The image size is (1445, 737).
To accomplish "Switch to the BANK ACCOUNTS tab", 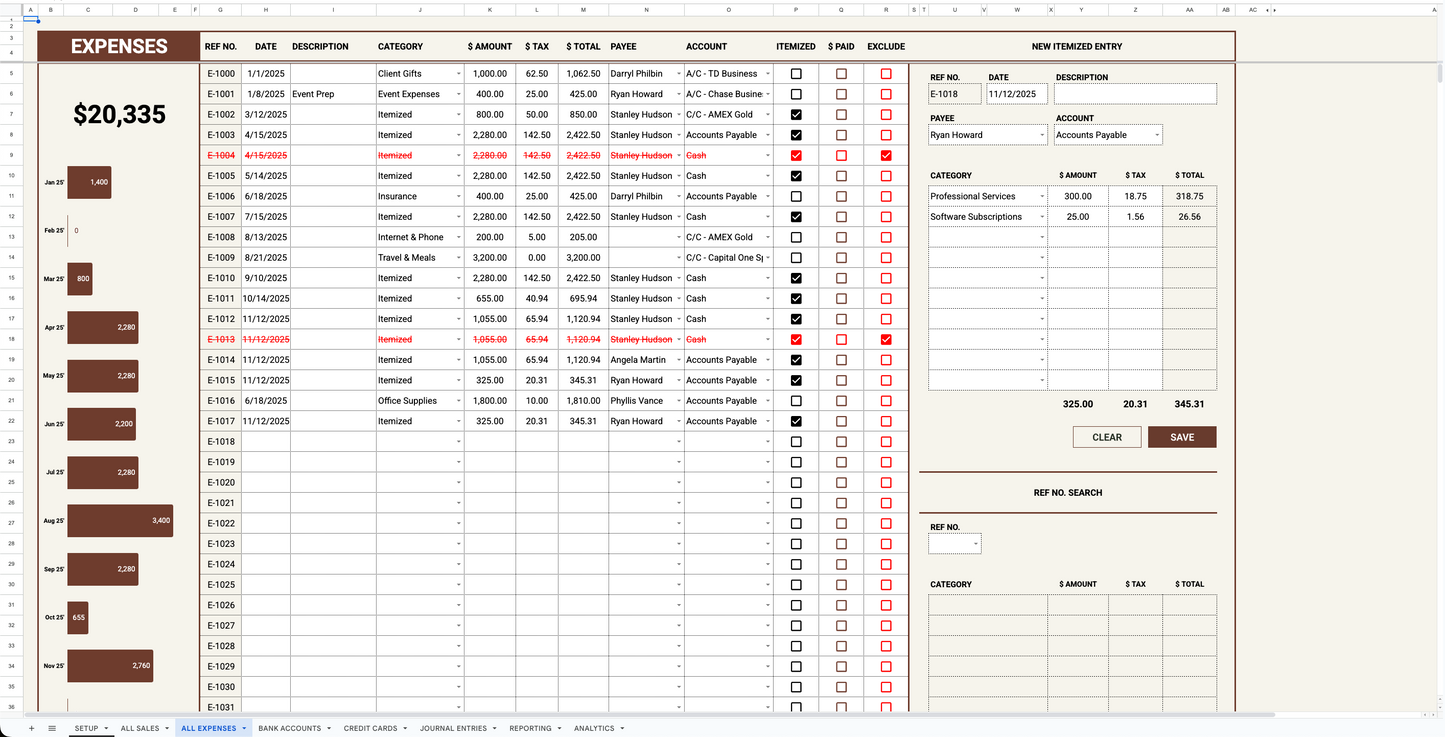I will [288, 728].
